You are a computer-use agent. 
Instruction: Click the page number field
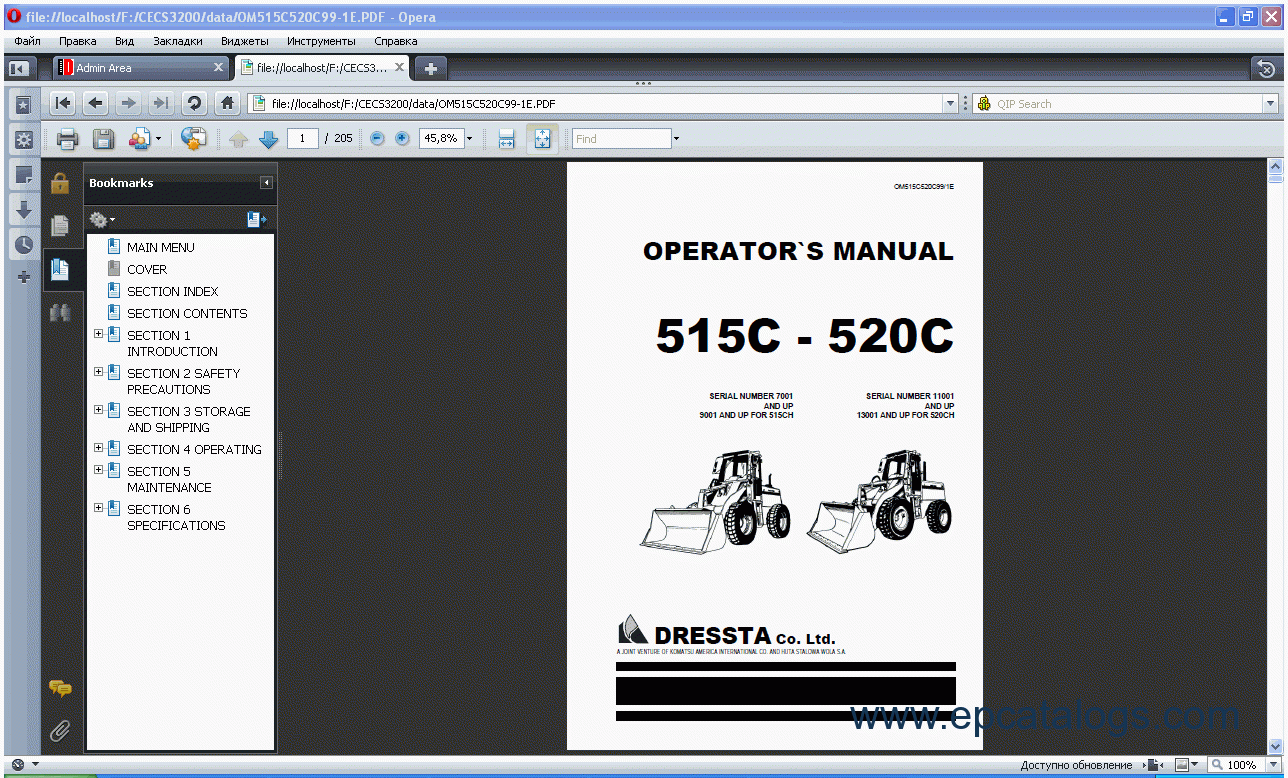point(303,139)
